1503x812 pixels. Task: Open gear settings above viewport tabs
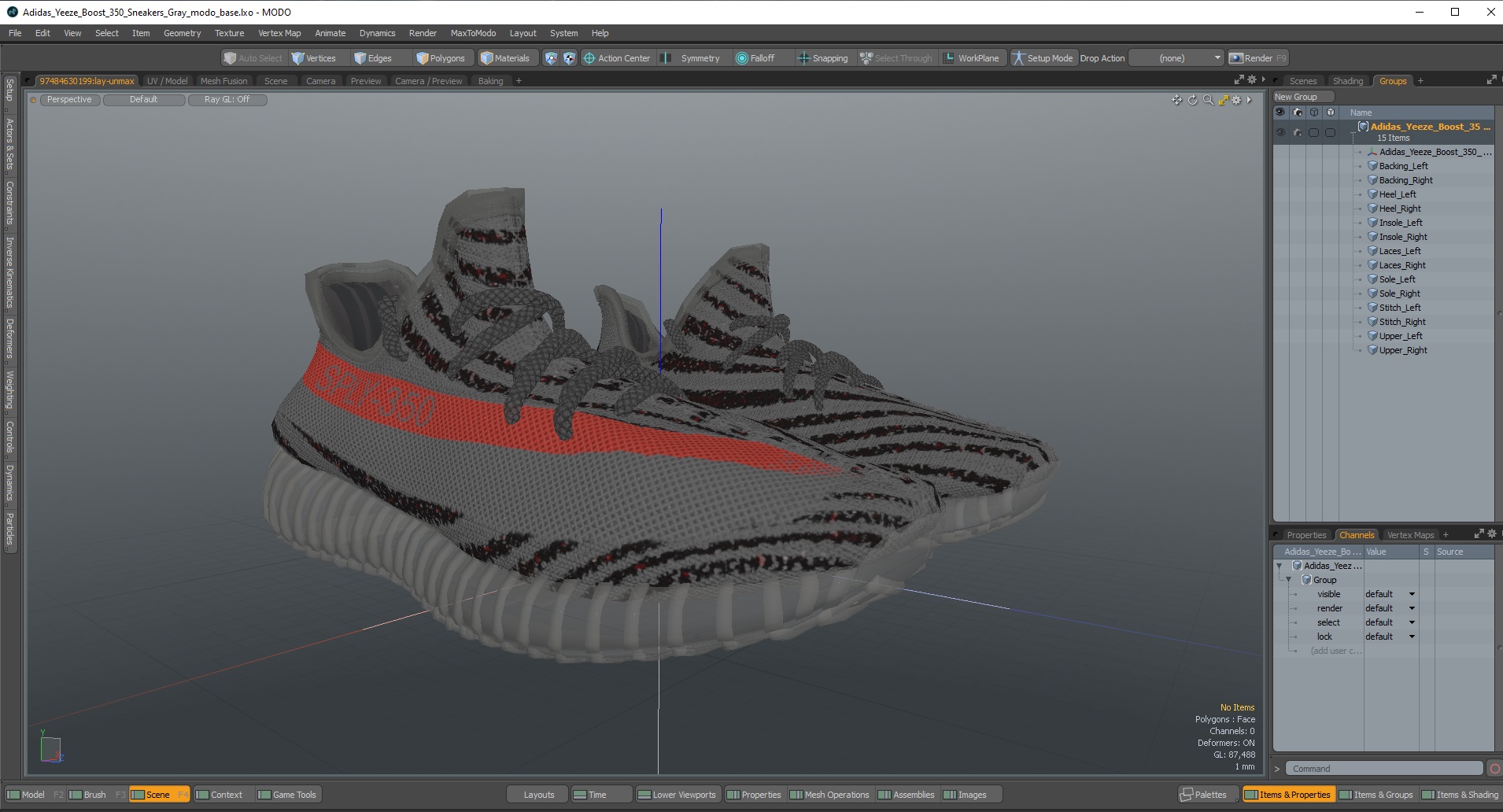click(1252, 79)
